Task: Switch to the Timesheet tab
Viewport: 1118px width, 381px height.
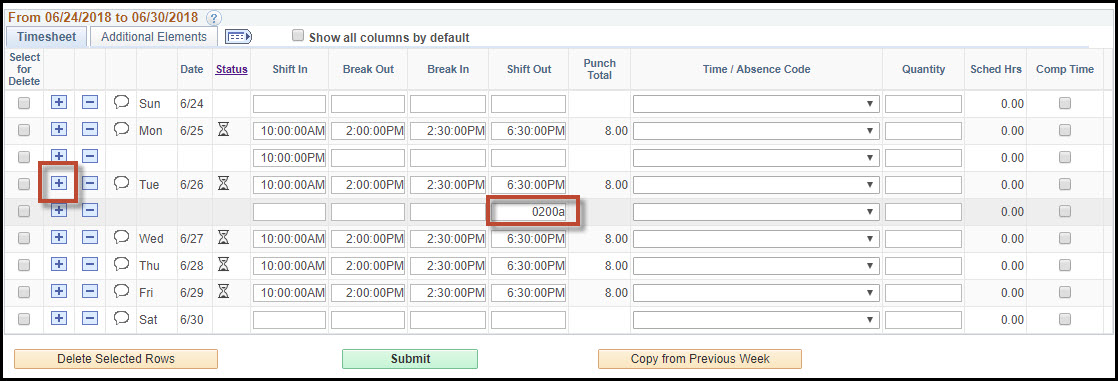Action: [x=46, y=37]
